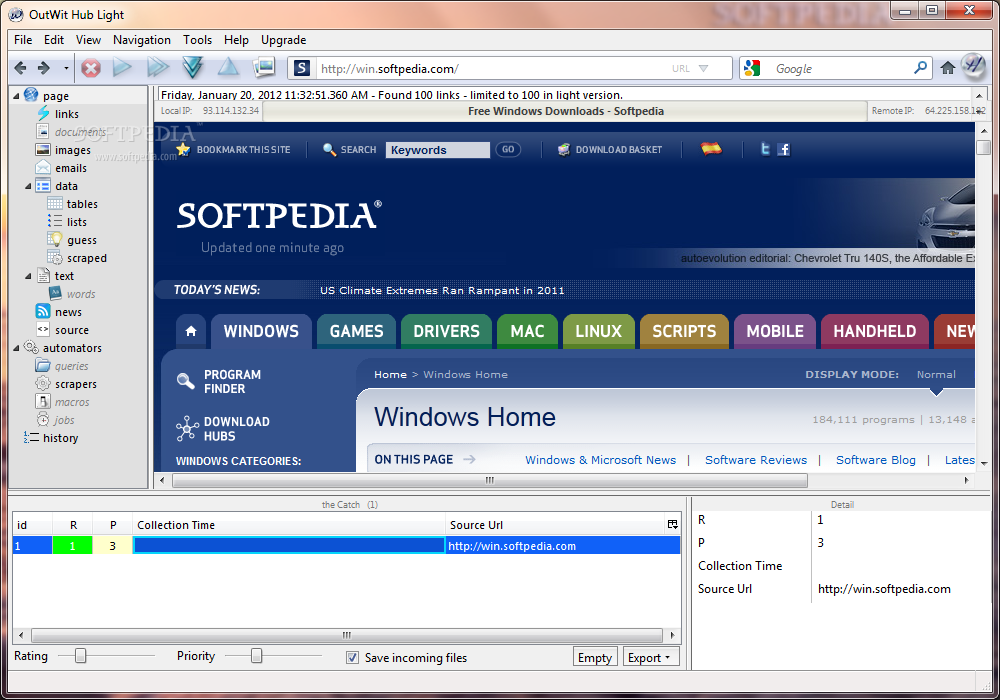
Task: Open the Tools menu
Action: click(x=197, y=40)
